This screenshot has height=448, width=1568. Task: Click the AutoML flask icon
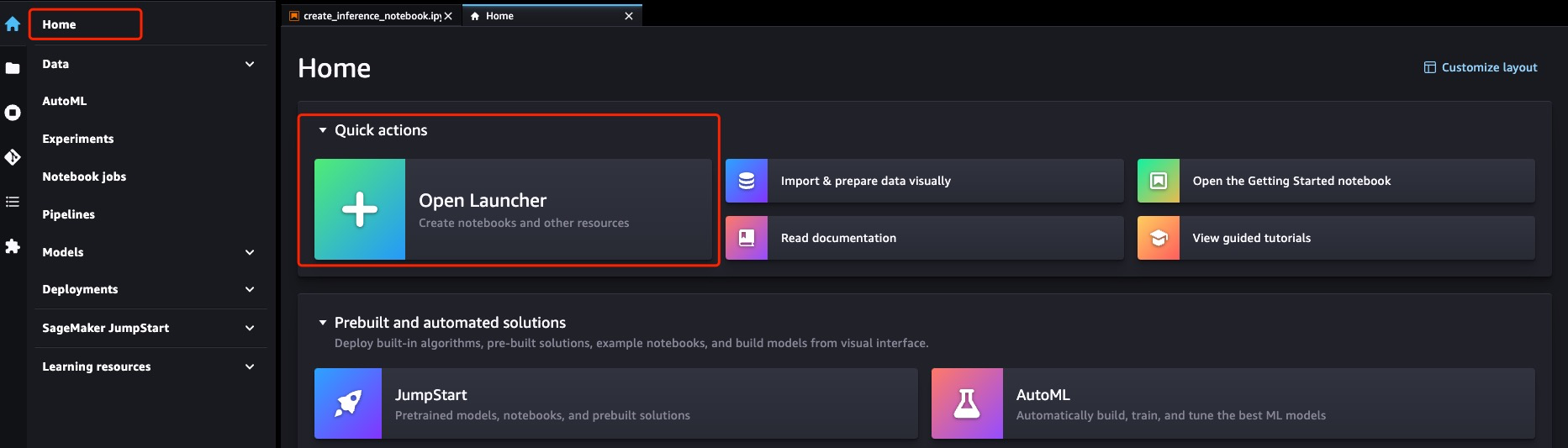967,403
